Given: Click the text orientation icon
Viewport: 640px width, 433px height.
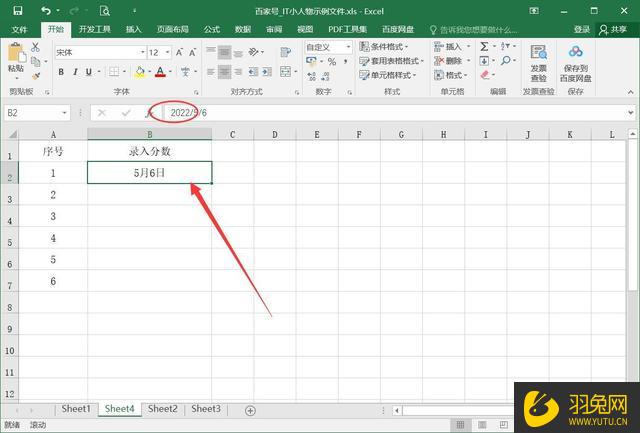Looking at the screenshot, I should (x=254, y=52).
